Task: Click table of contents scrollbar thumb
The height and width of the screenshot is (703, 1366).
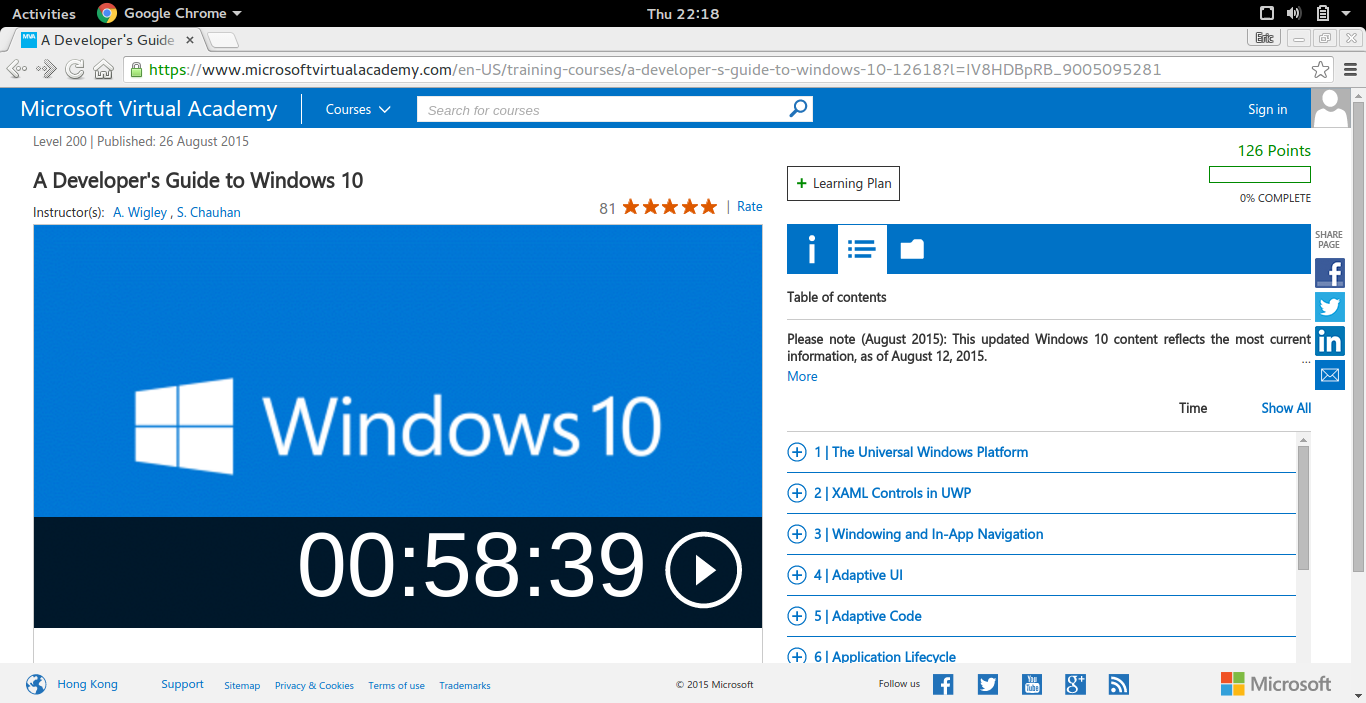Action: [1303, 508]
